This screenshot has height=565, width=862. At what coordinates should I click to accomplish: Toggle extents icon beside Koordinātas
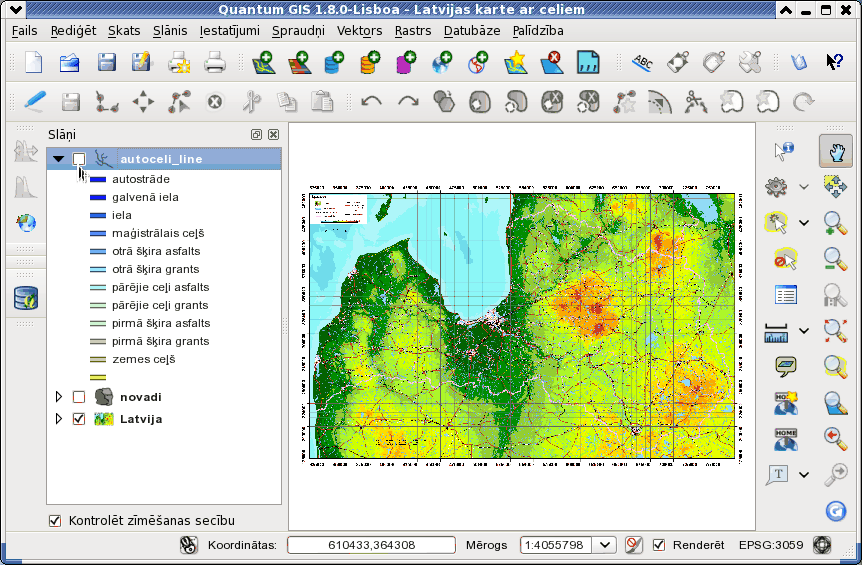[x=189, y=545]
